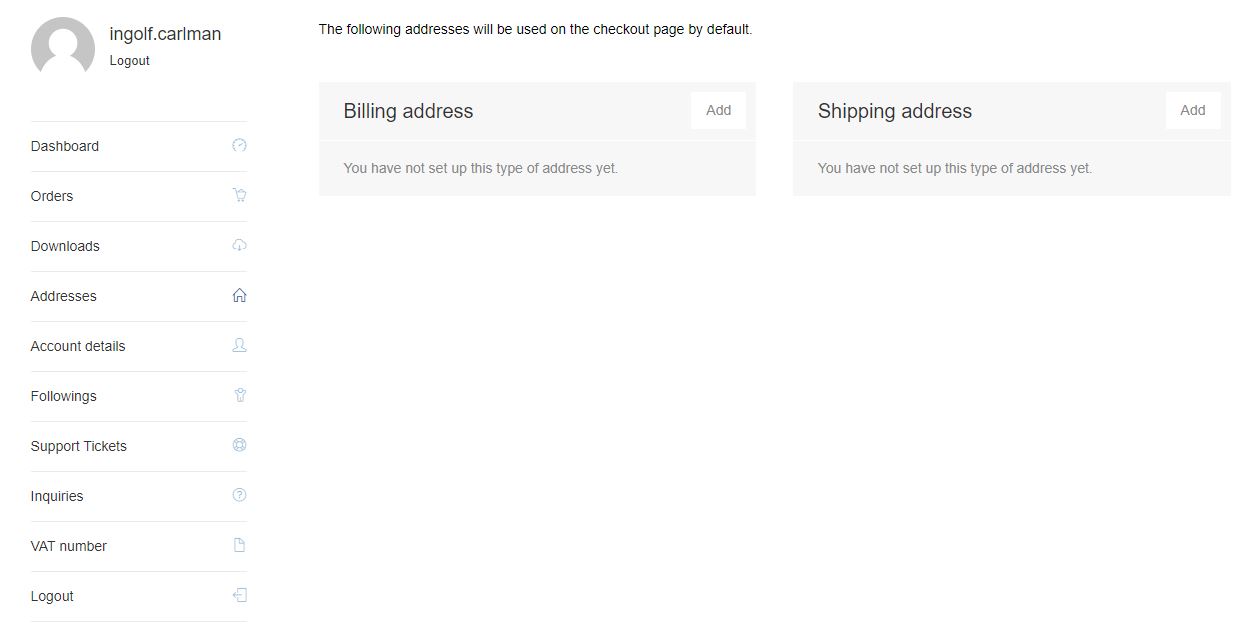Click the Inquiries question mark icon
This screenshot has height=643, width=1250.
(239, 496)
